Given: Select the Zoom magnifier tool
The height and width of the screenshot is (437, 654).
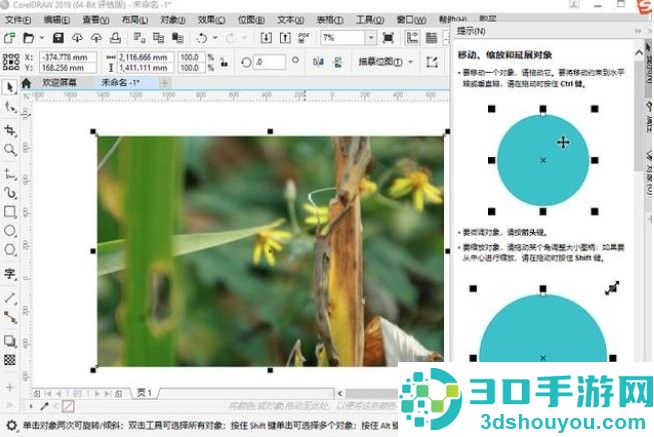Looking at the screenshot, I should coord(10,150).
